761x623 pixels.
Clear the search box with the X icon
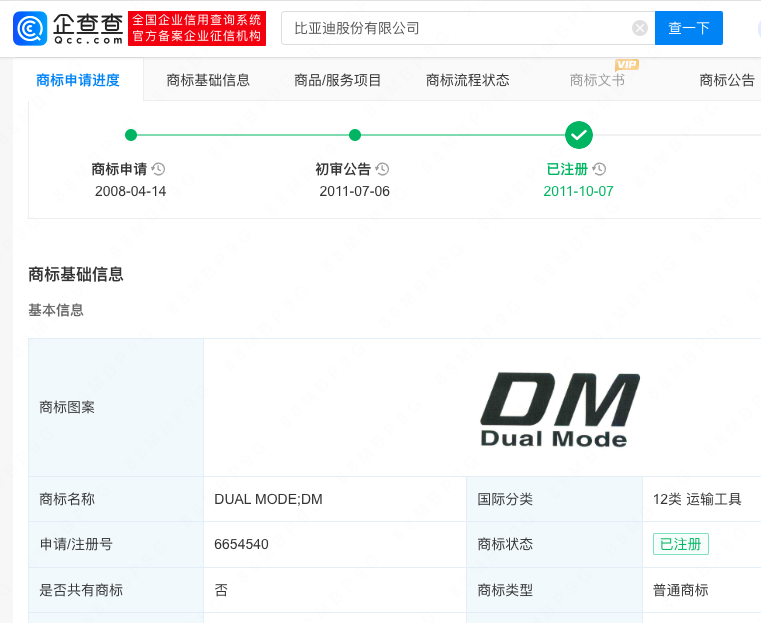[x=640, y=28]
